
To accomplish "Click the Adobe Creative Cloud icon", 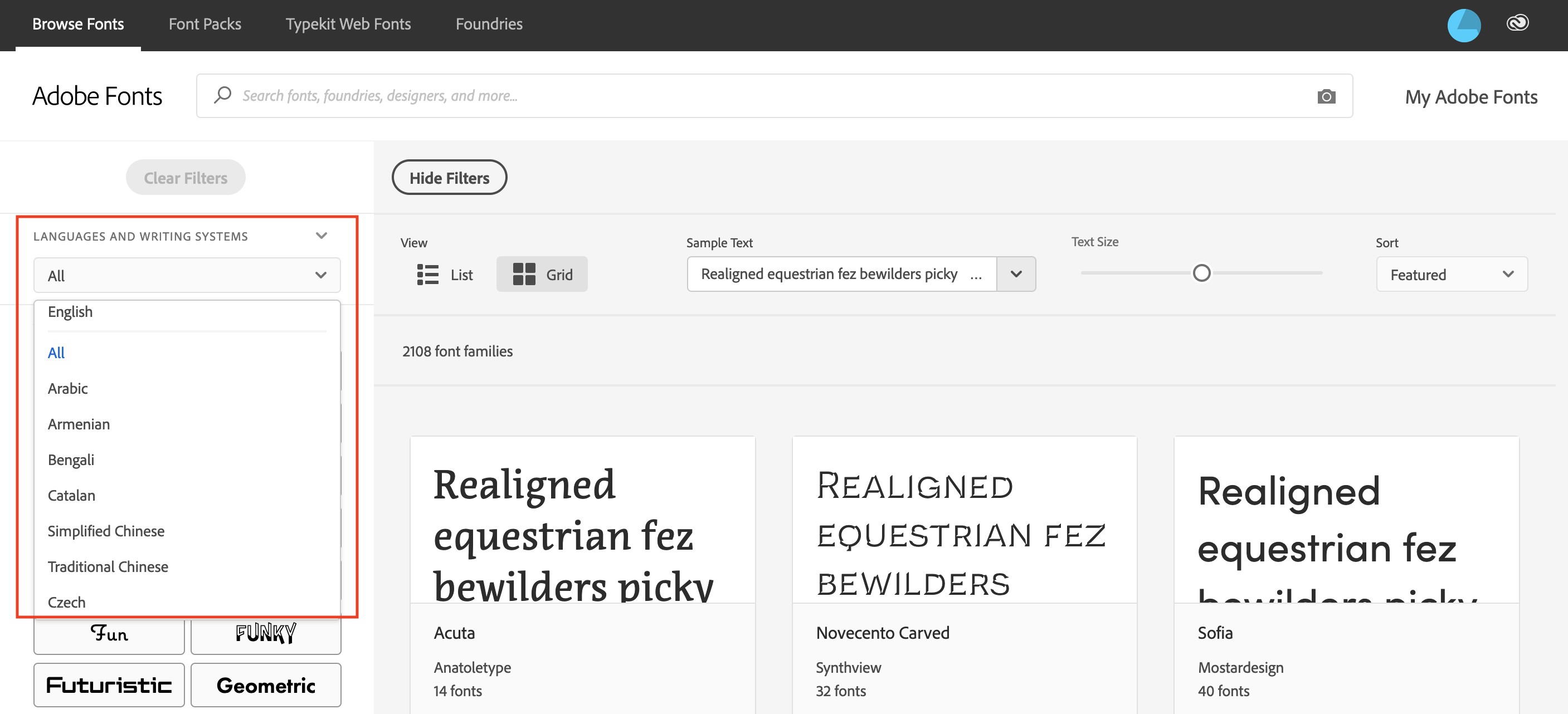I will (1517, 23).
